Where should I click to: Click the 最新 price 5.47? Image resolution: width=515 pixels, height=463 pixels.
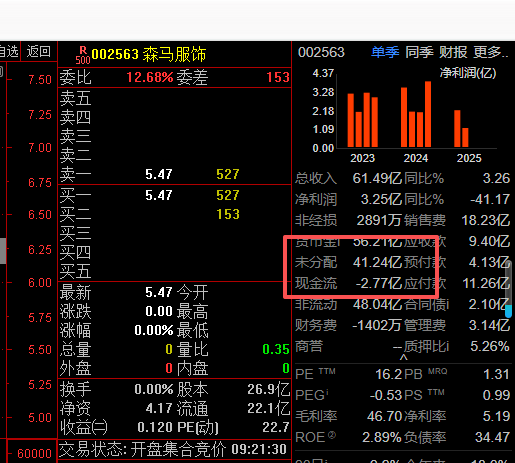click(x=159, y=292)
